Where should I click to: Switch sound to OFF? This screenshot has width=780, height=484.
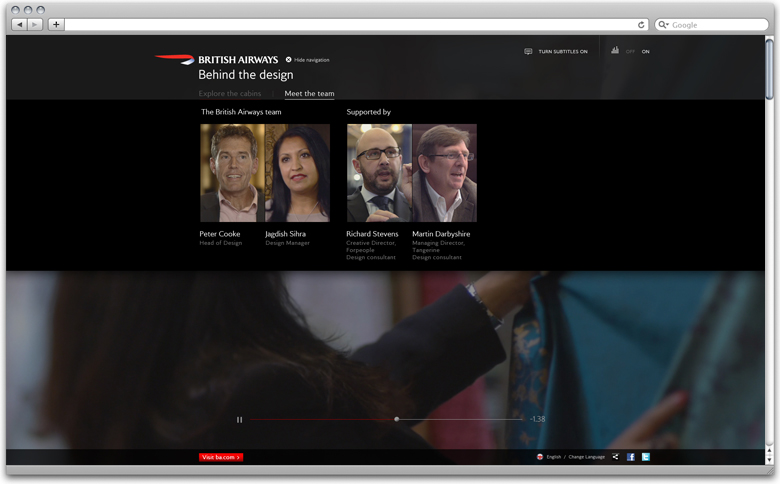630,52
